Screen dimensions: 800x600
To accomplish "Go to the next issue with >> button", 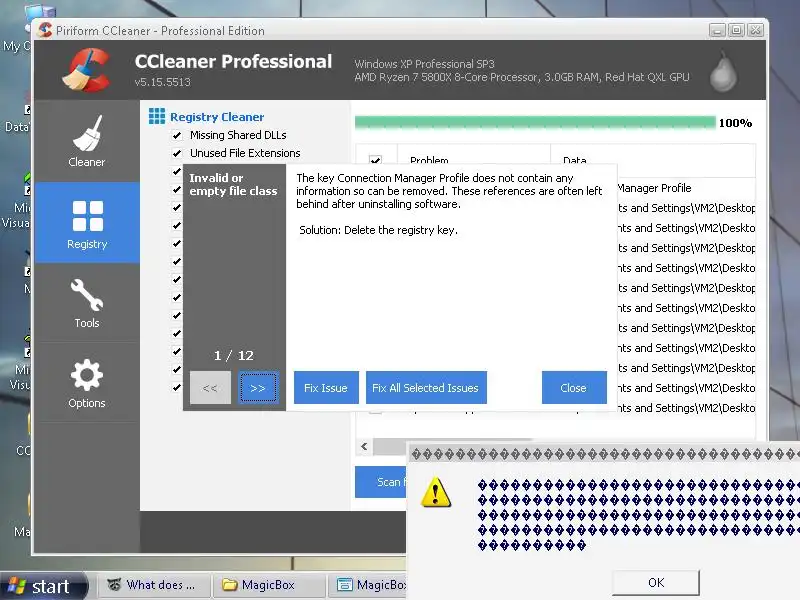I will coord(258,388).
